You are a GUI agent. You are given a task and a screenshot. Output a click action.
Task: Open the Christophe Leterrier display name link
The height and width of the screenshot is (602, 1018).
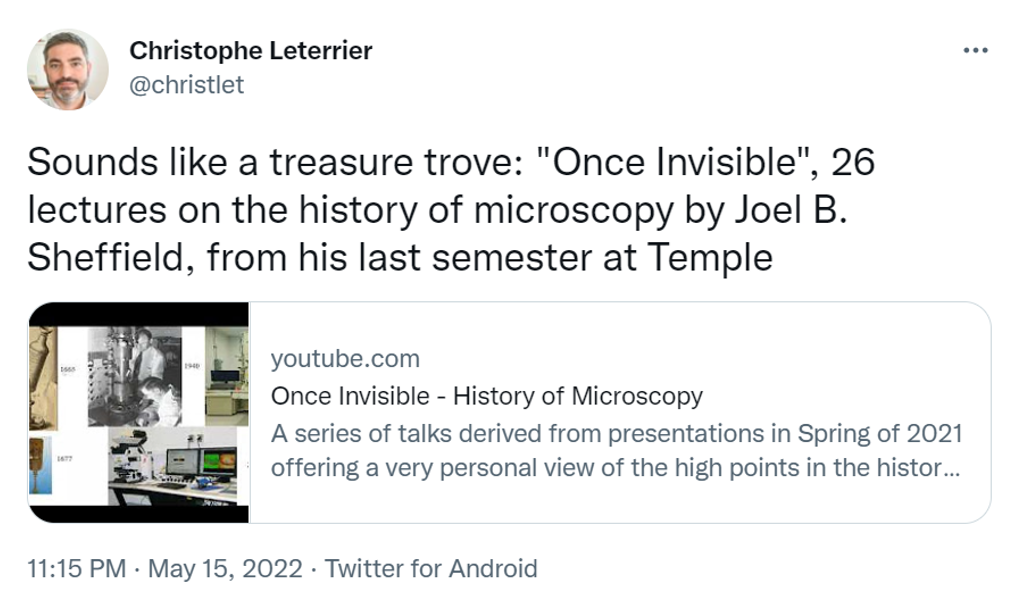click(251, 51)
